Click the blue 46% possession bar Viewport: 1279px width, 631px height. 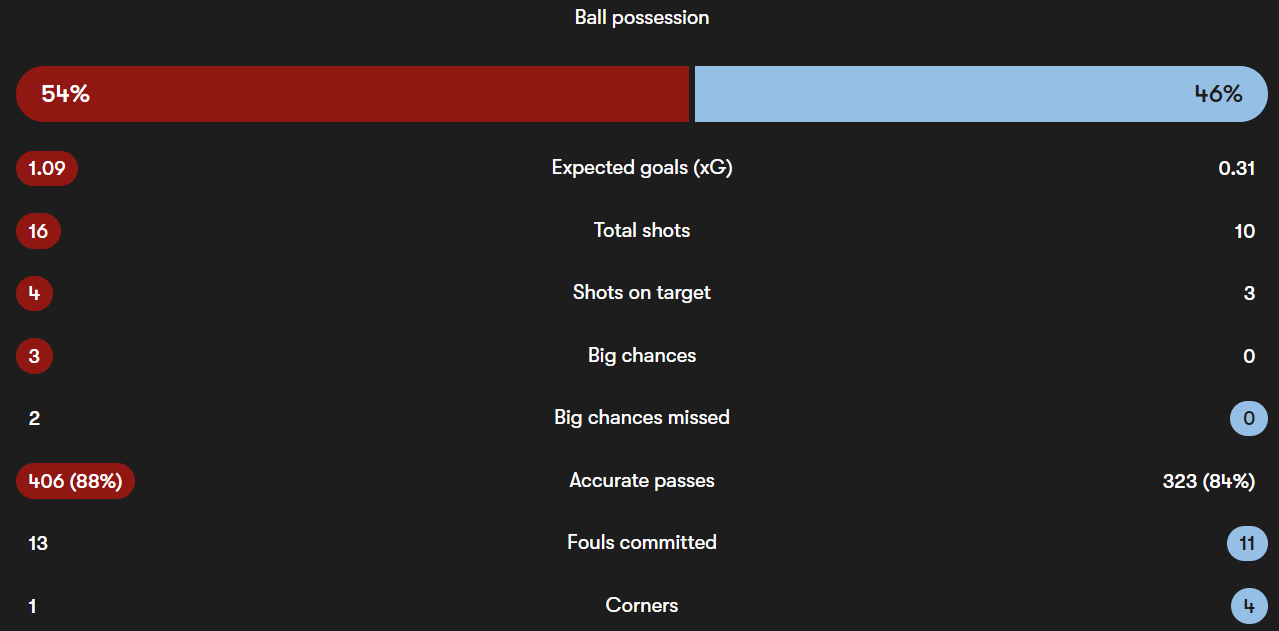[980, 94]
